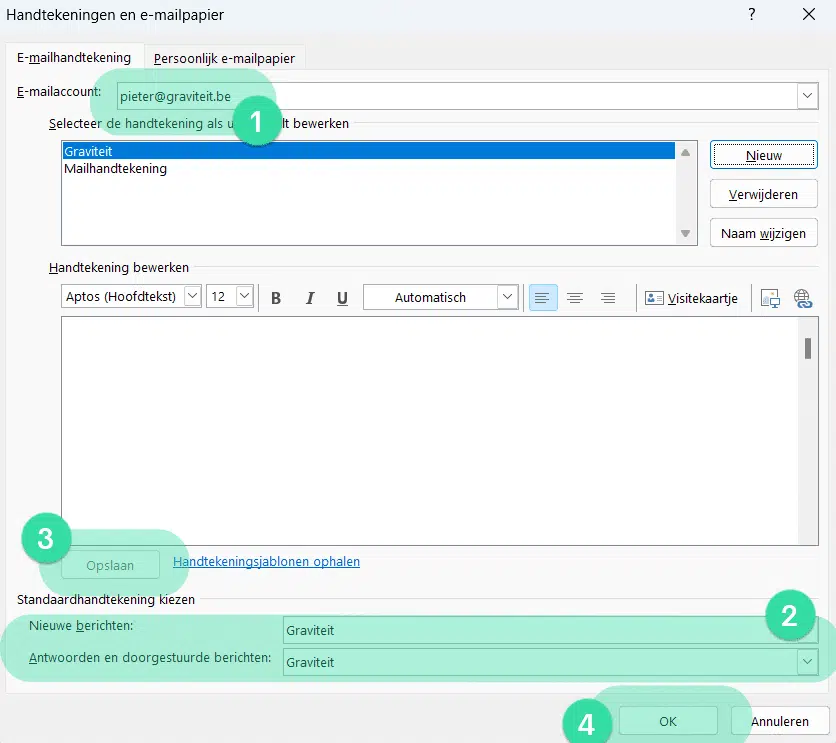Select the E-mailhandtekening tab
Screen dimensions: 836x743
coord(74,58)
